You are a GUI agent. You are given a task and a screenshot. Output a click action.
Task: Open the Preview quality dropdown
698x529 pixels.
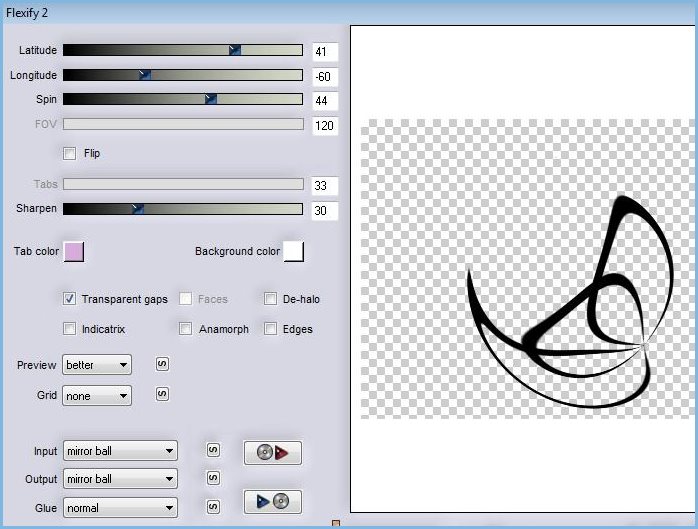click(97, 365)
